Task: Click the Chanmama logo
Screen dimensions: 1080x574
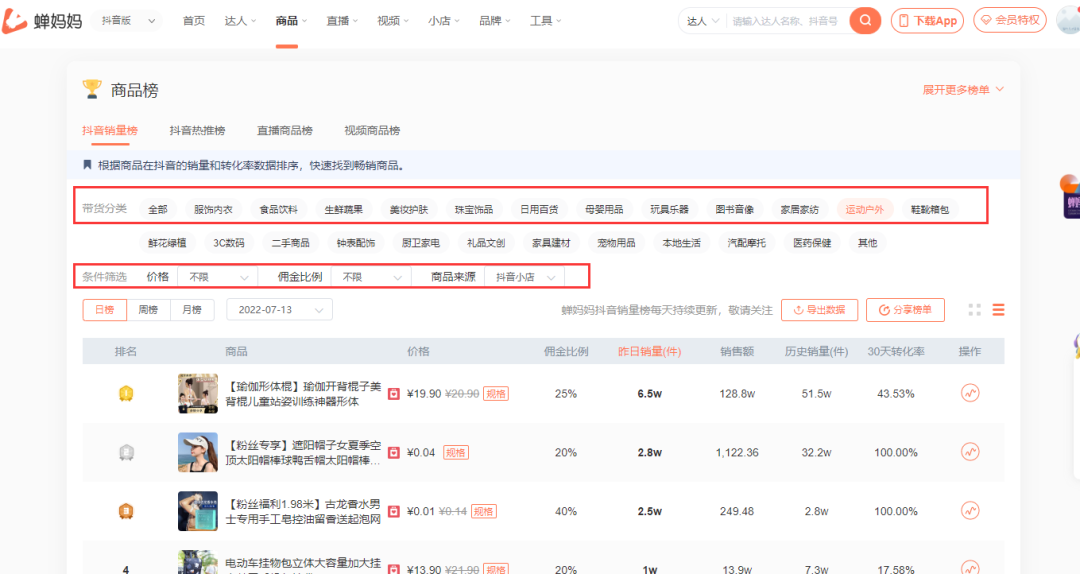Action: [42, 20]
